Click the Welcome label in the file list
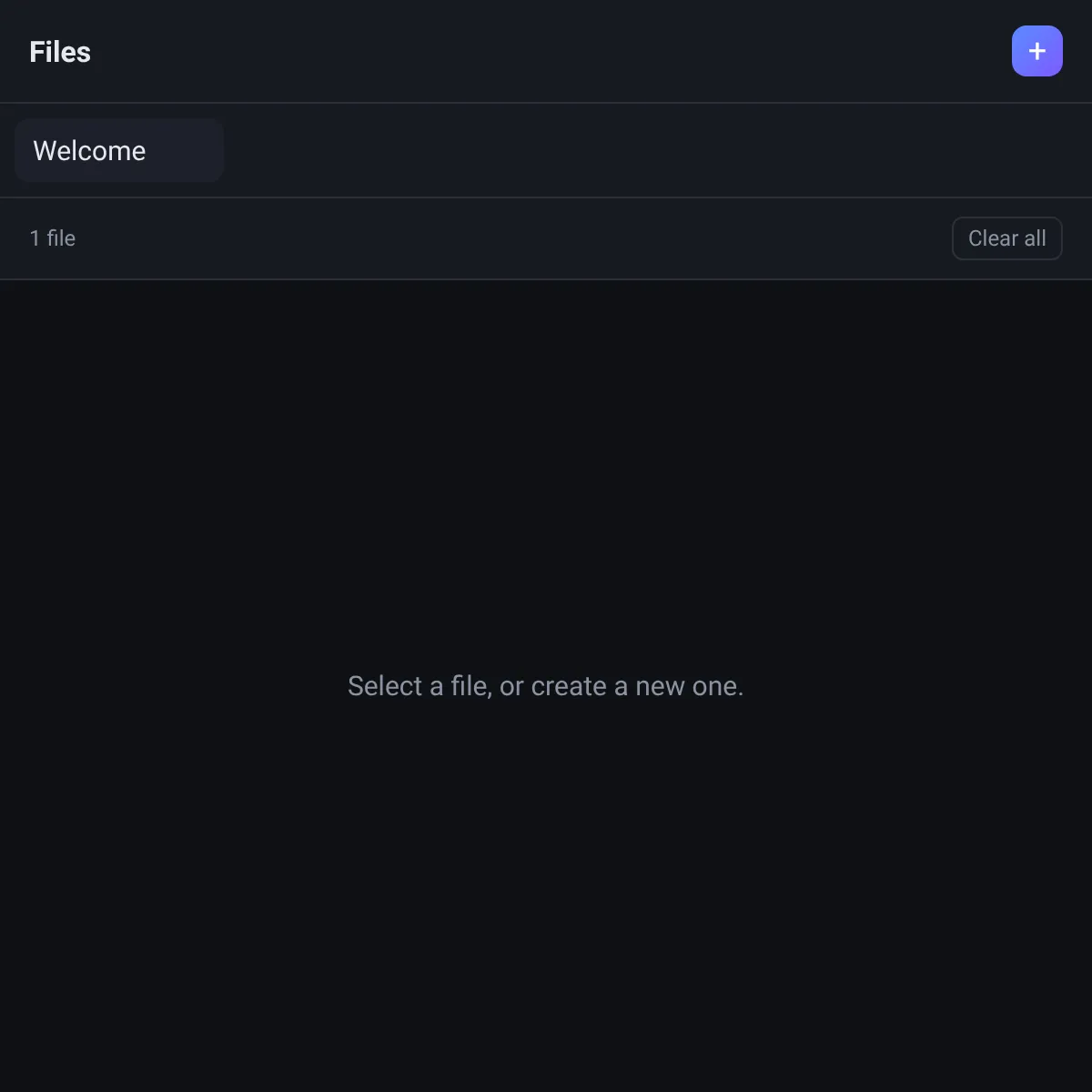Screen dimensions: 1092x1092 (89, 150)
